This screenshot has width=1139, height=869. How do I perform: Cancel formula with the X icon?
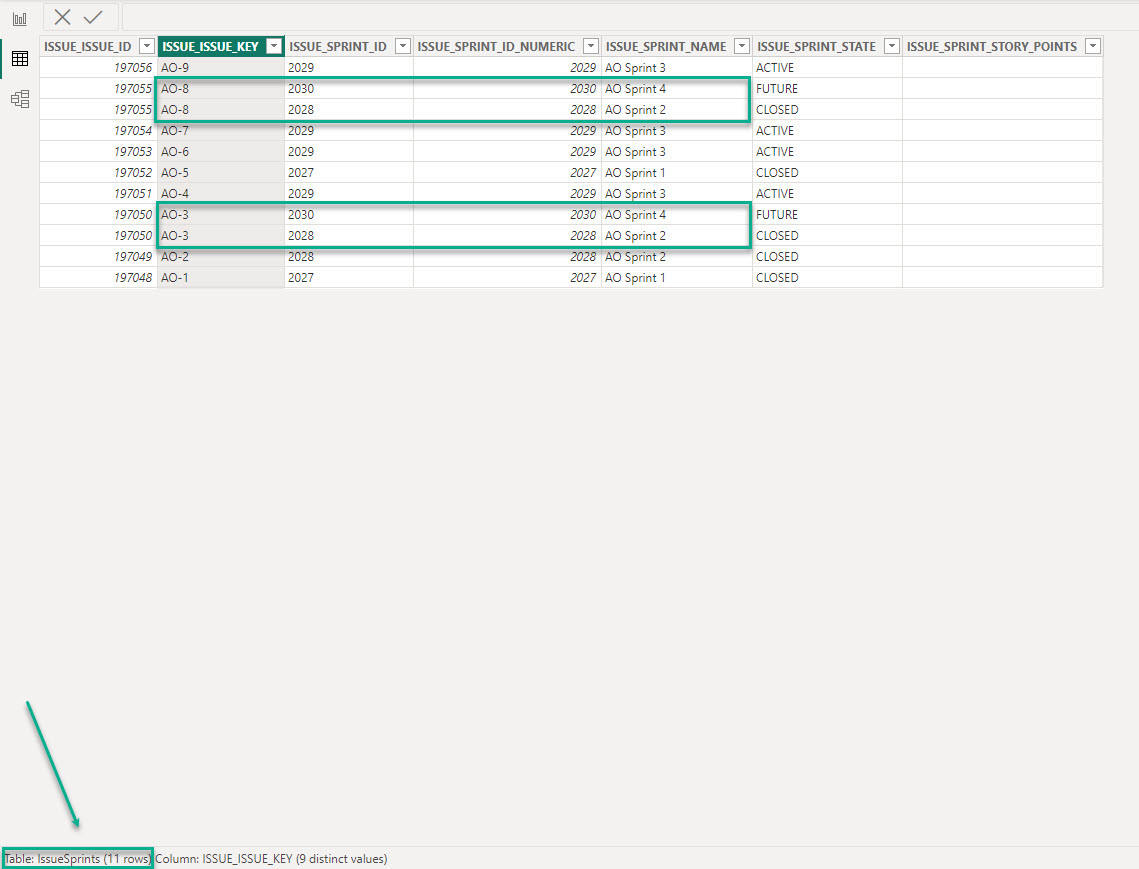point(63,17)
